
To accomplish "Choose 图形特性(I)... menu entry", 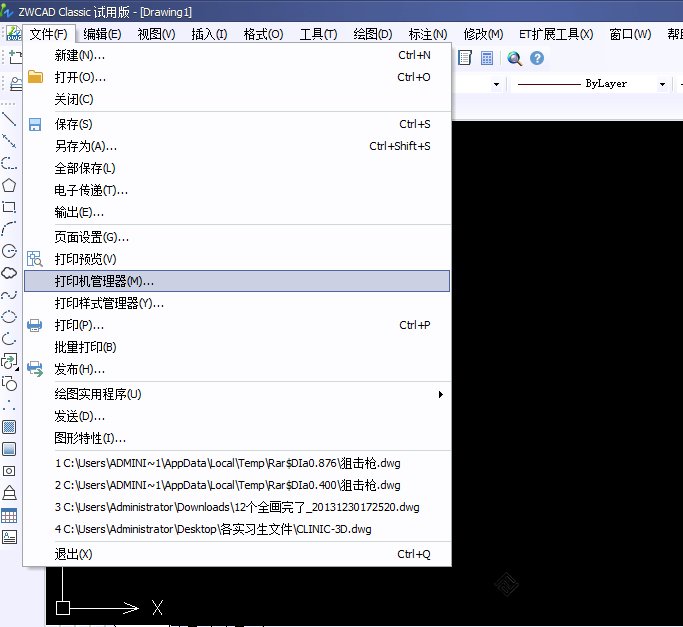I will tap(237, 438).
